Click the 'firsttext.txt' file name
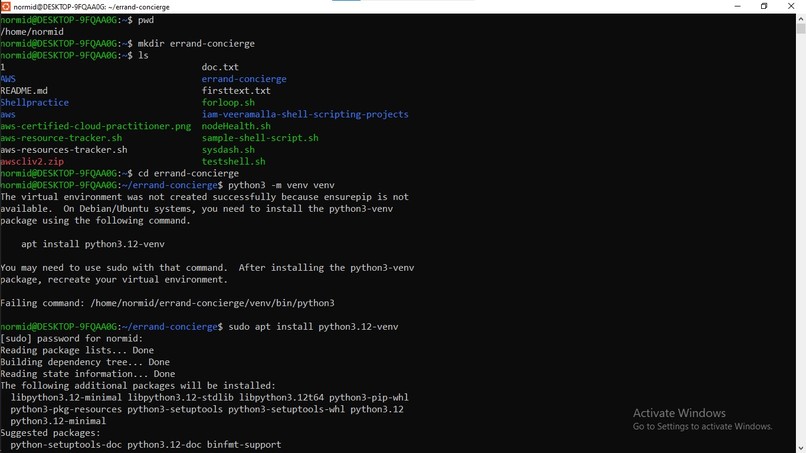The width and height of the screenshot is (806, 453). point(236,91)
